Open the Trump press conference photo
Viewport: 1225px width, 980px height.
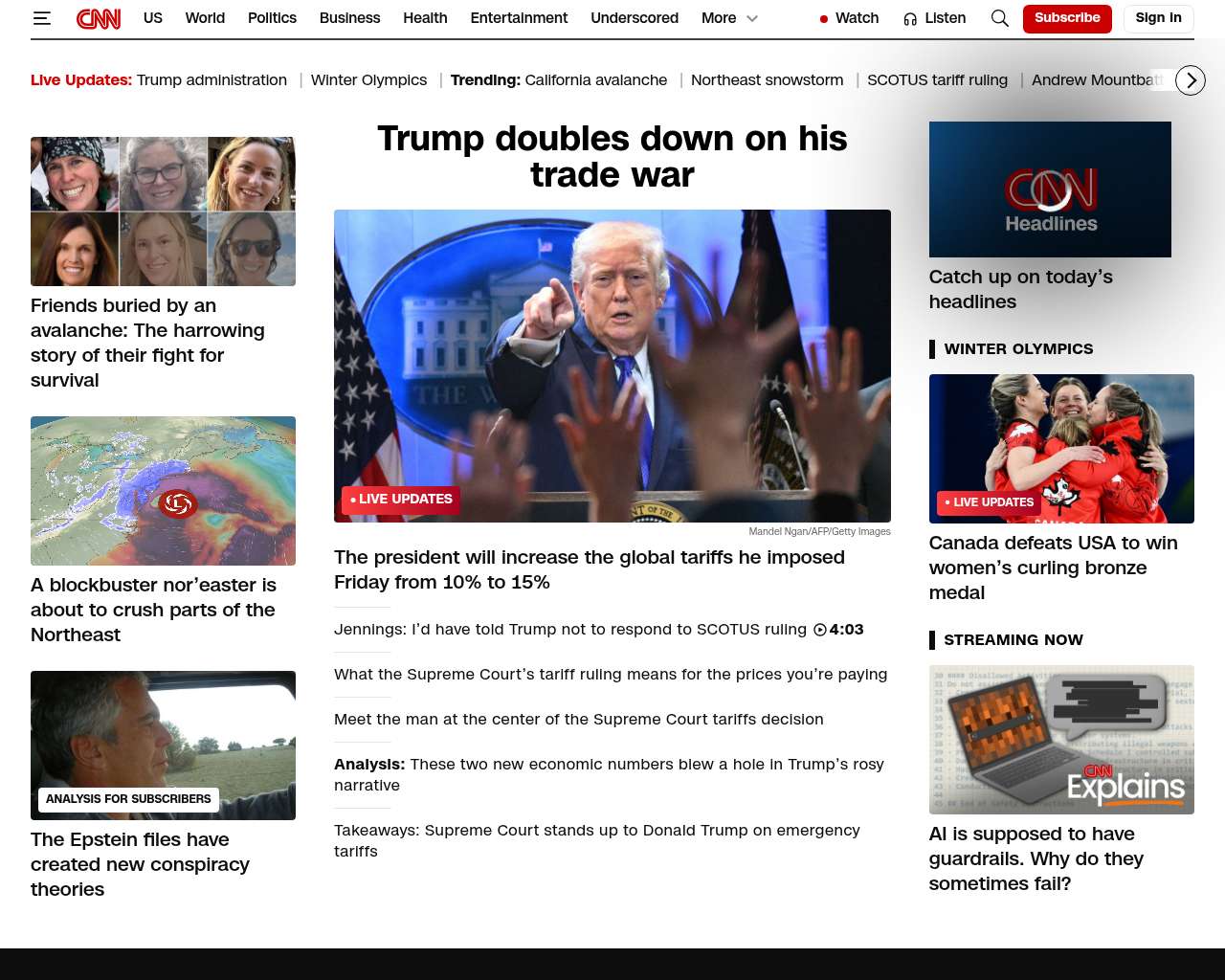tap(612, 366)
